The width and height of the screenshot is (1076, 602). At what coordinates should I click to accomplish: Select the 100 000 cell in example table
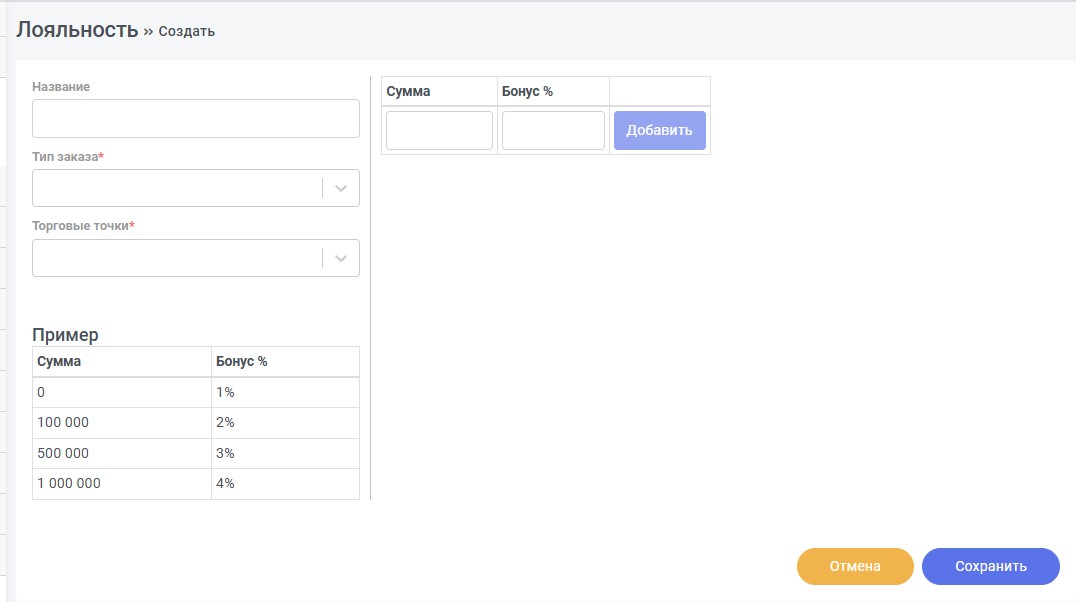(121, 423)
